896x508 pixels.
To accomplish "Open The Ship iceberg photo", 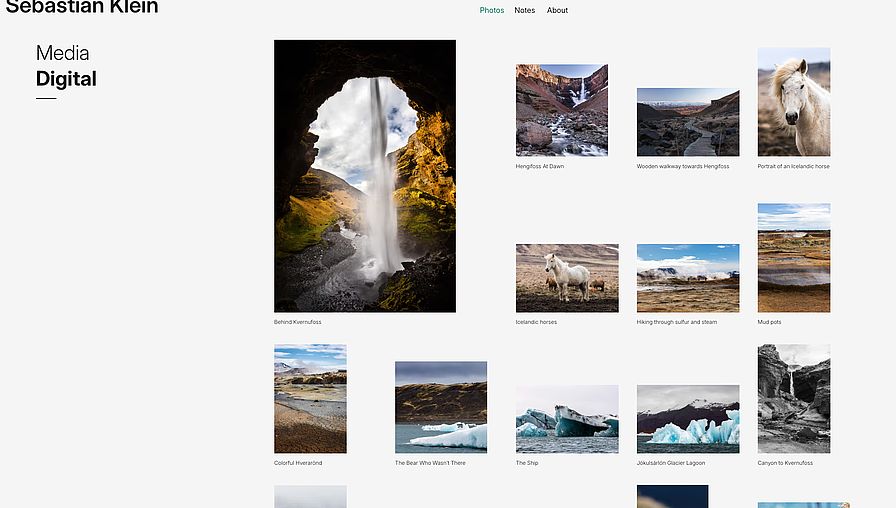I will [x=567, y=419].
